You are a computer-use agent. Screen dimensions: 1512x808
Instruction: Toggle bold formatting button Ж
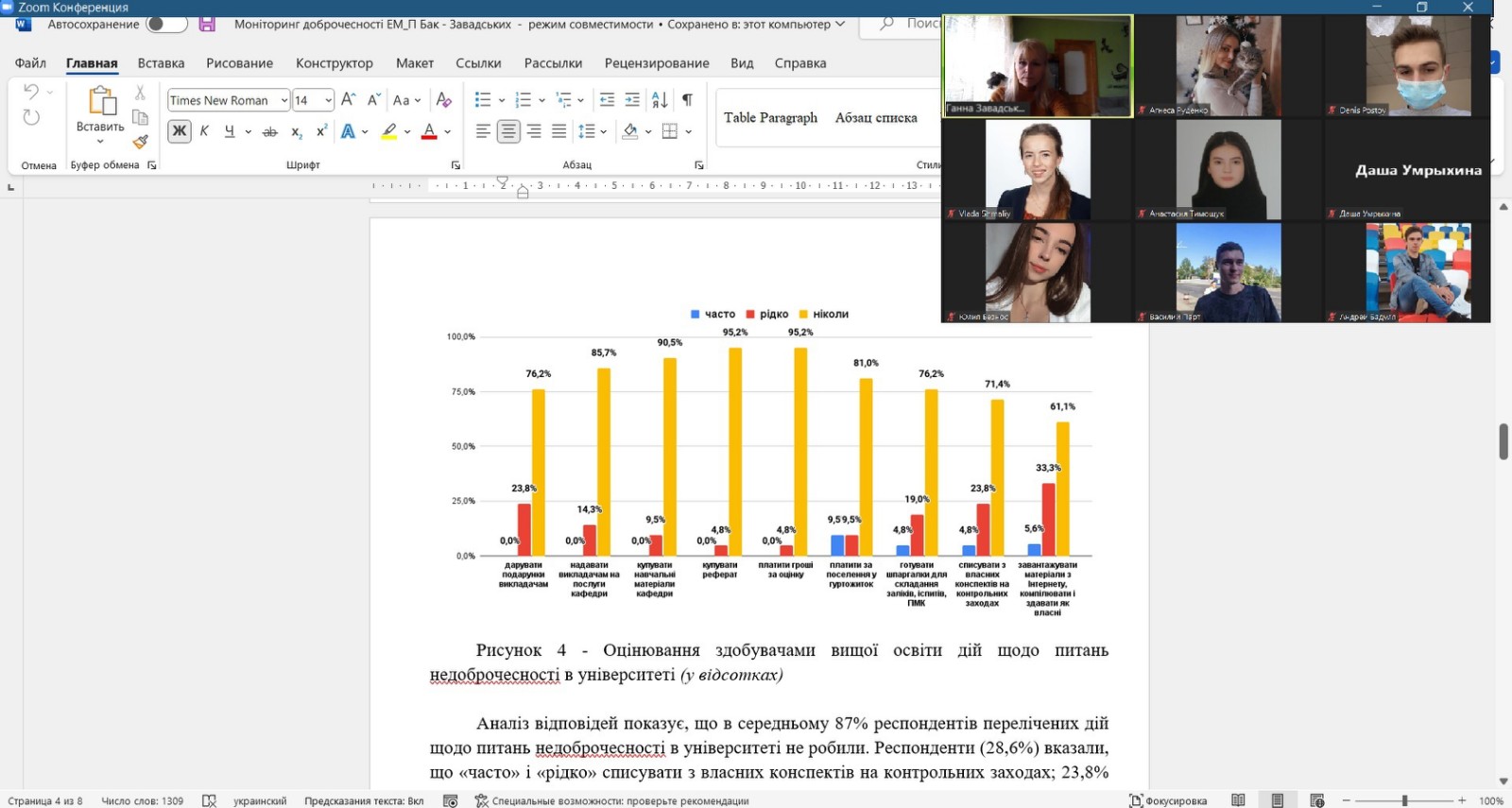point(179,131)
